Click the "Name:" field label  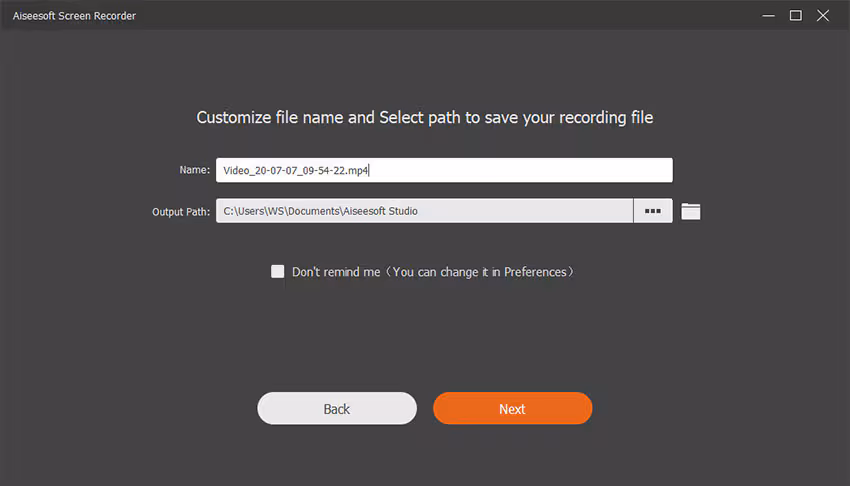click(x=194, y=171)
